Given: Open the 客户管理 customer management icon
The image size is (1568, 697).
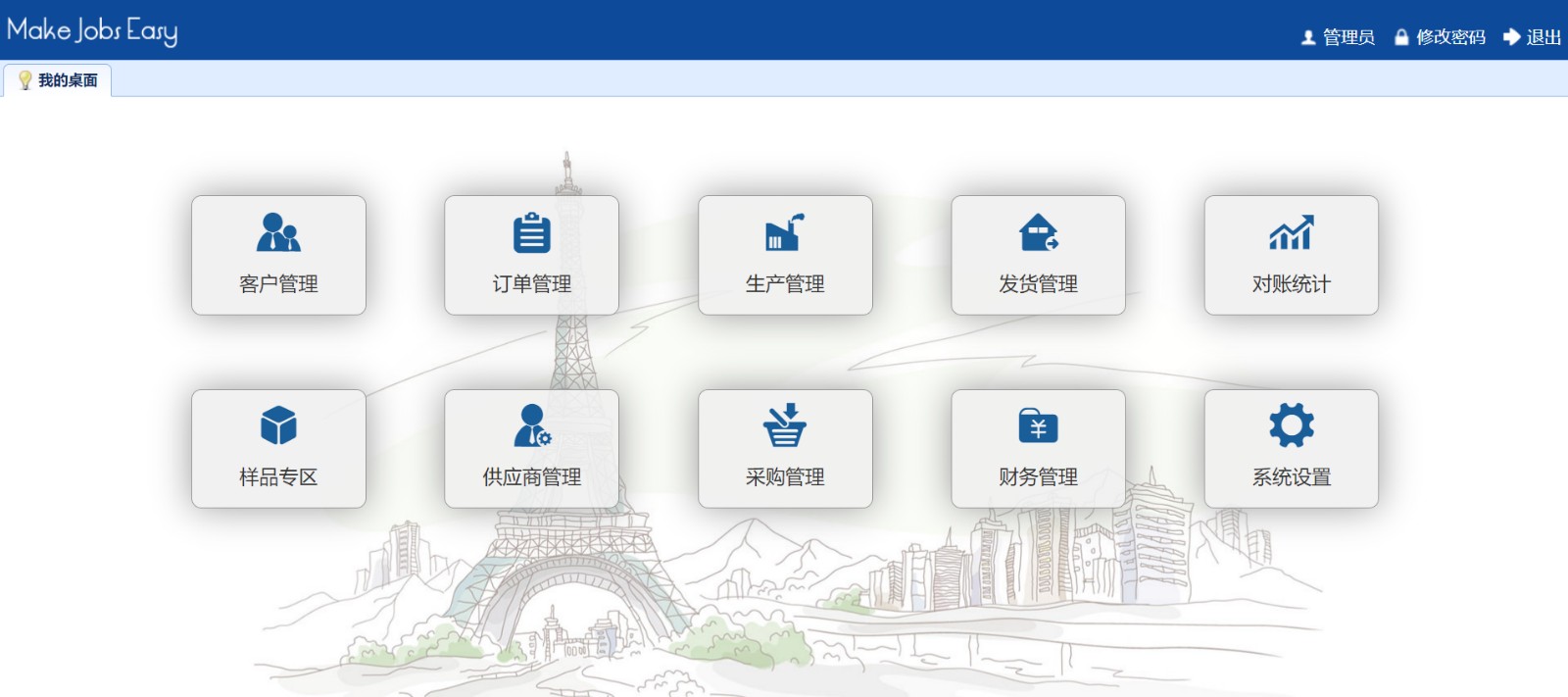Looking at the screenshot, I should (x=278, y=233).
